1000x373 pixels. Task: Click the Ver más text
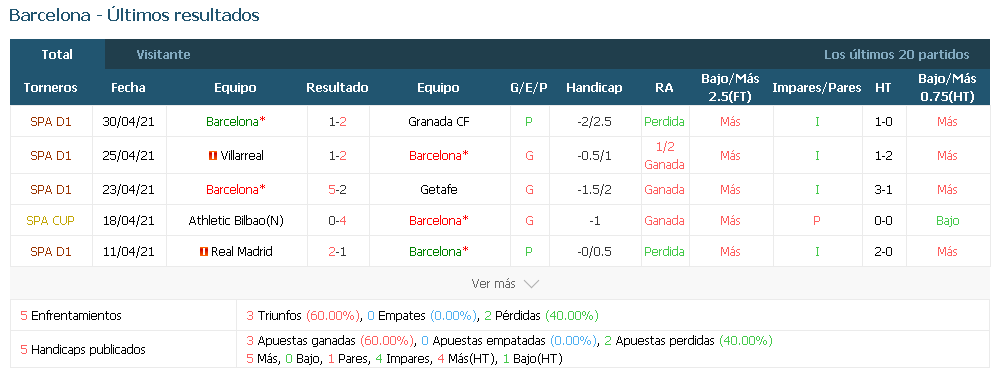(493, 284)
